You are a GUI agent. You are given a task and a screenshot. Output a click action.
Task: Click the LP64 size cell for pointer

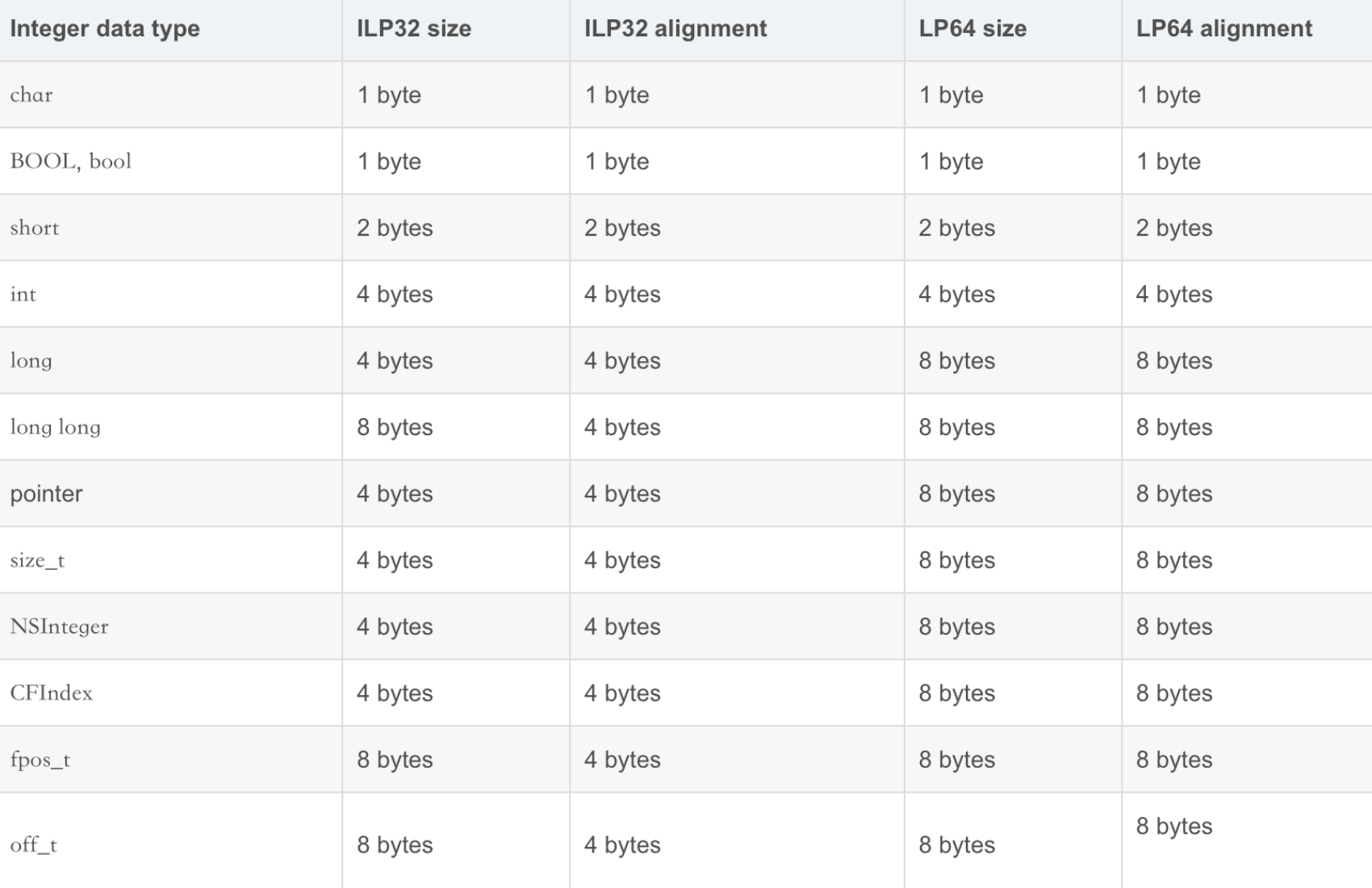pyautogui.click(x=956, y=494)
